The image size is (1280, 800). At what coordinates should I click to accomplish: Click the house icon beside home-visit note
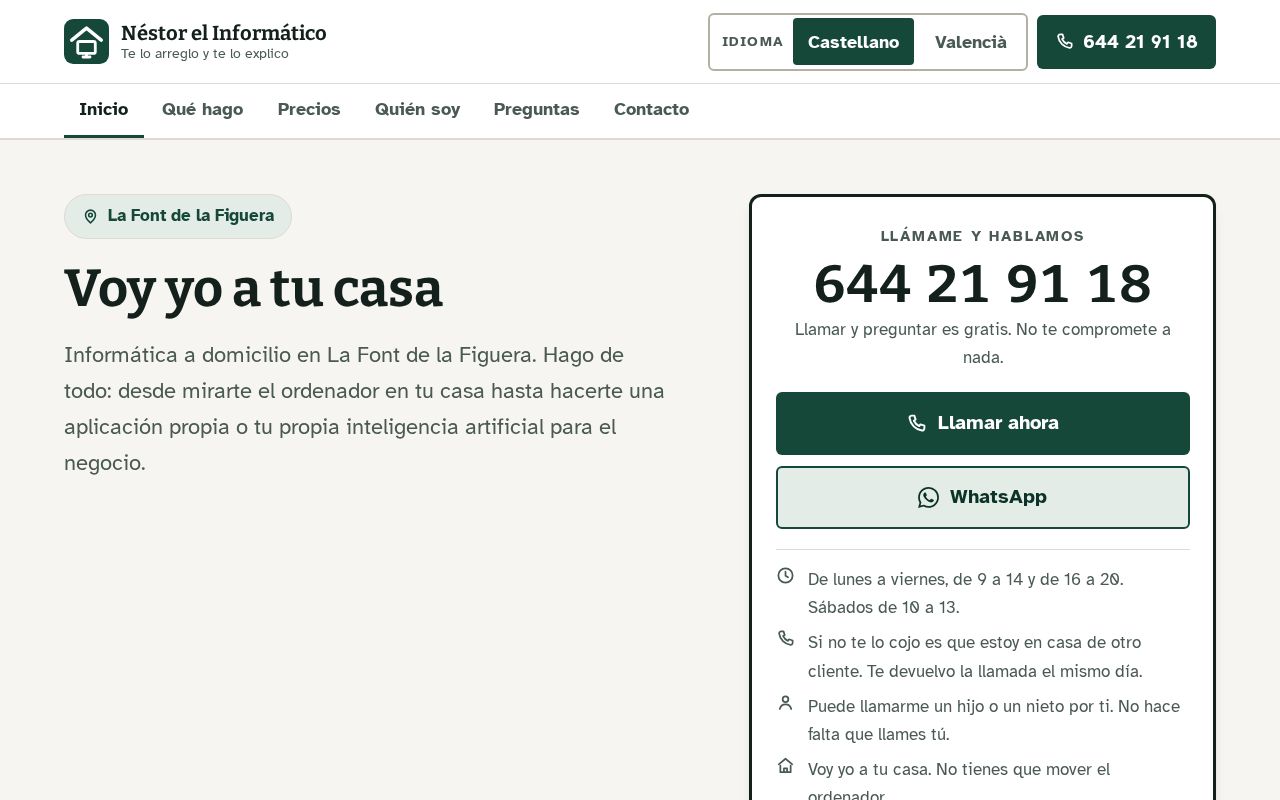[x=786, y=766]
